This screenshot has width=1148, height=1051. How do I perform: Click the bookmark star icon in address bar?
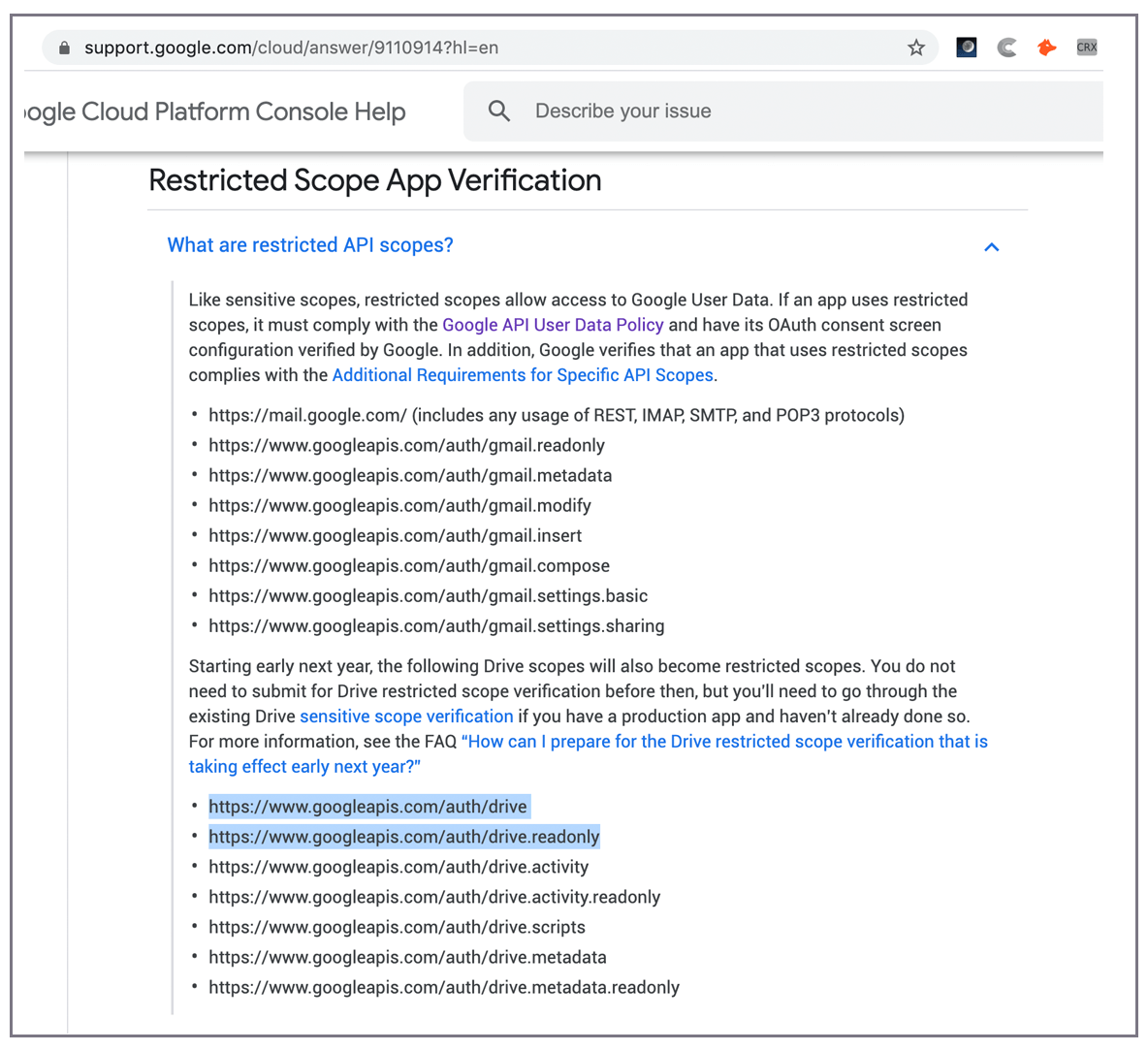click(915, 48)
